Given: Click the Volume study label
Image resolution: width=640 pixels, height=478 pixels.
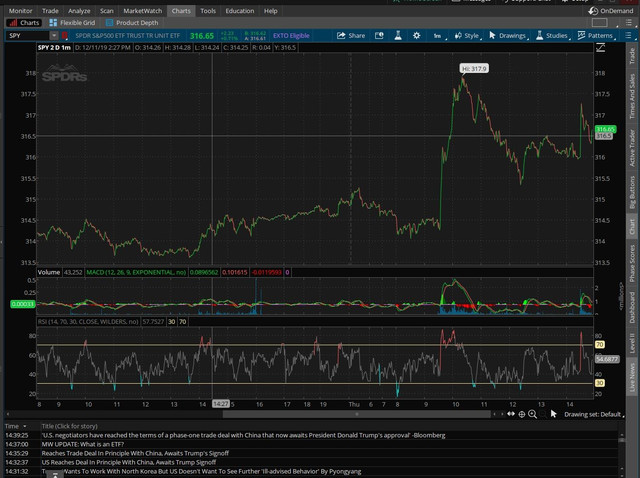Looking at the screenshot, I should (x=49, y=272).
